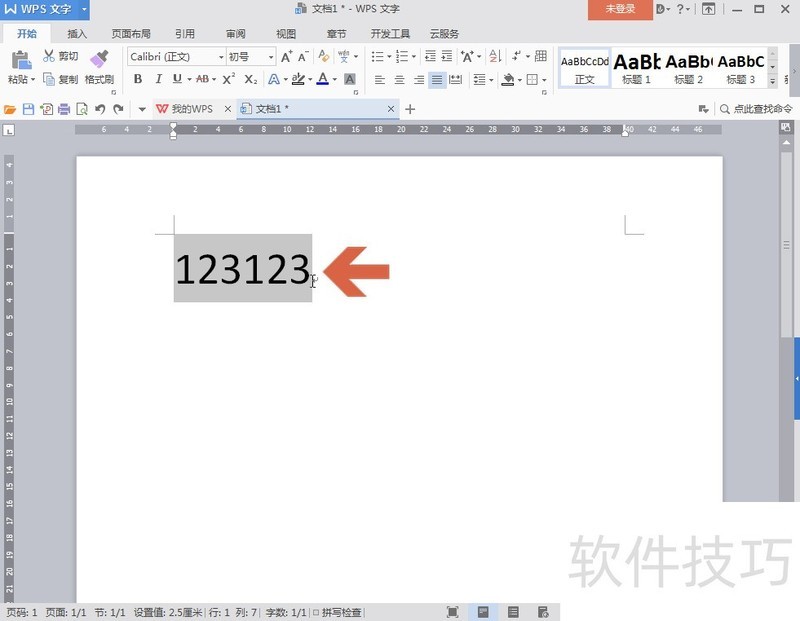800x621 pixels.
Task: Increase font size with A+ icon
Action: tap(287, 57)
